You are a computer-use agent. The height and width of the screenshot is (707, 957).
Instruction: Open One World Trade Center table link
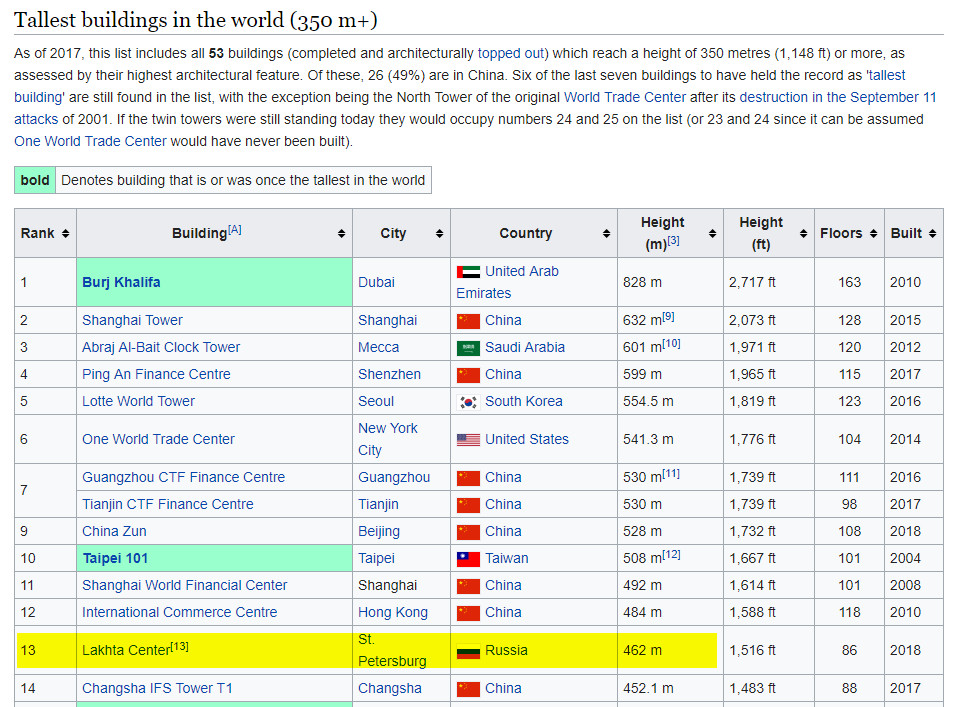click(x=159, y=439)
